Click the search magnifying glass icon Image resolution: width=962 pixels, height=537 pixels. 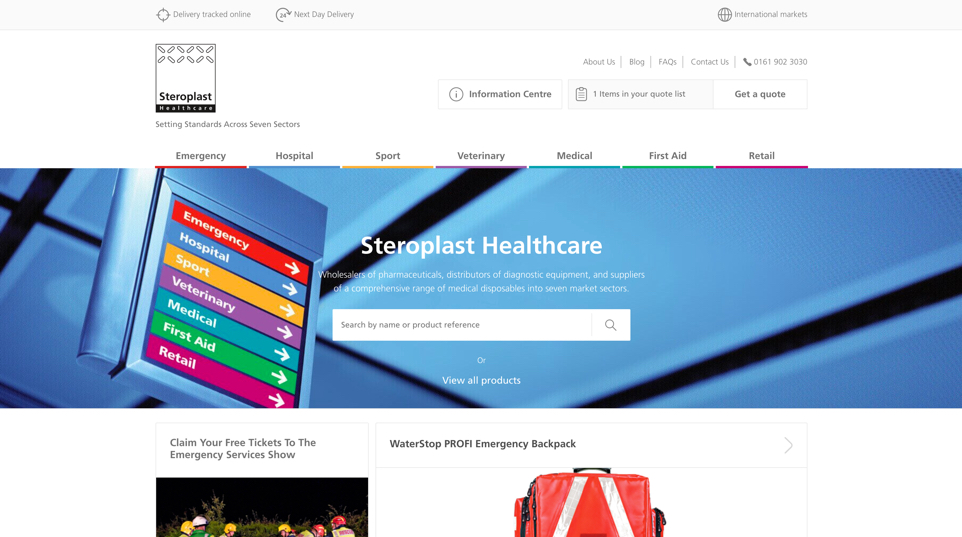coord(610,325)
